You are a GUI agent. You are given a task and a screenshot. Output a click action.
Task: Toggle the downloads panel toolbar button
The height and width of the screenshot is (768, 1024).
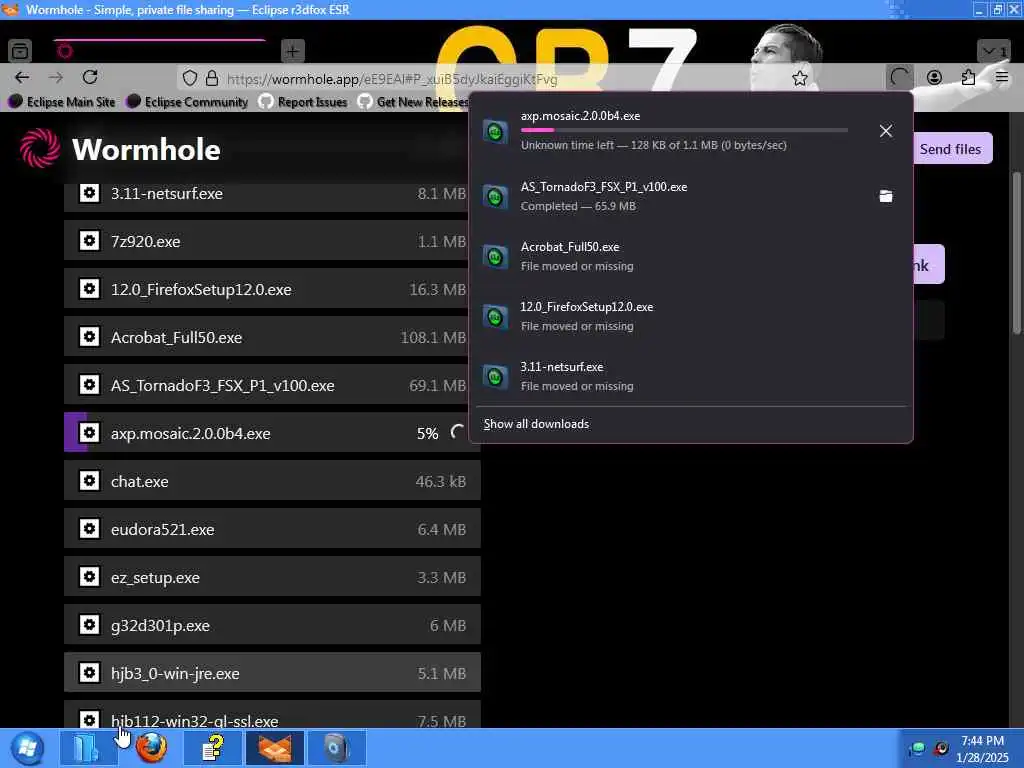899,78
